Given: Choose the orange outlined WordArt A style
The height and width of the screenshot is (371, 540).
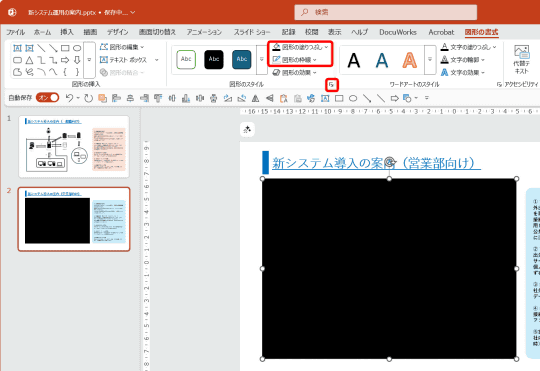Looking at the screenshot, I should (x=409, y=60).
